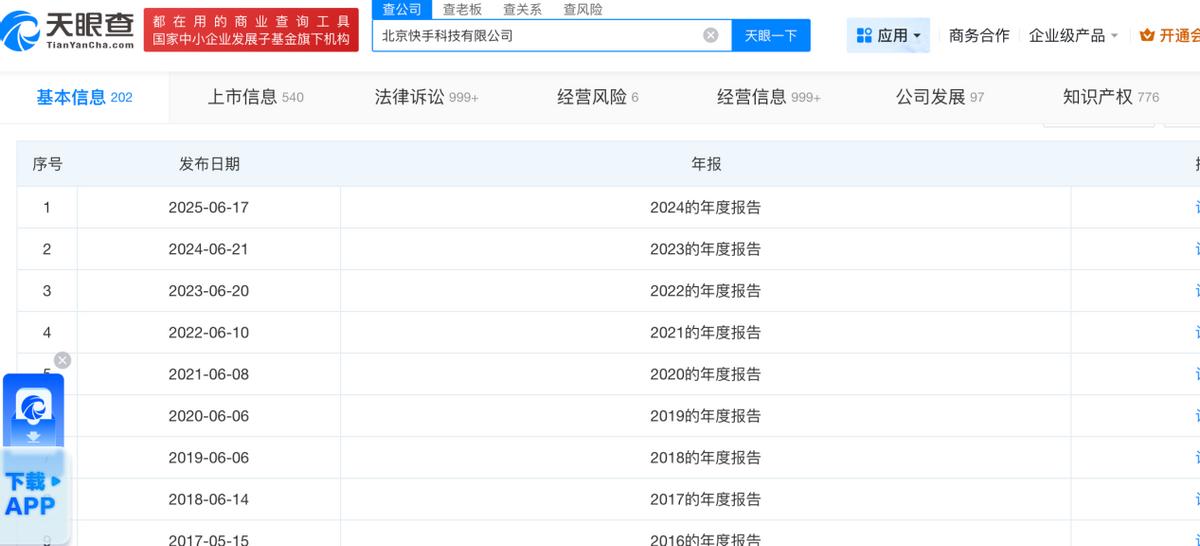Open the 上市信息 tab
Image resolution: width=1200 pixels, height=546 pixels.
click(255, 97)
